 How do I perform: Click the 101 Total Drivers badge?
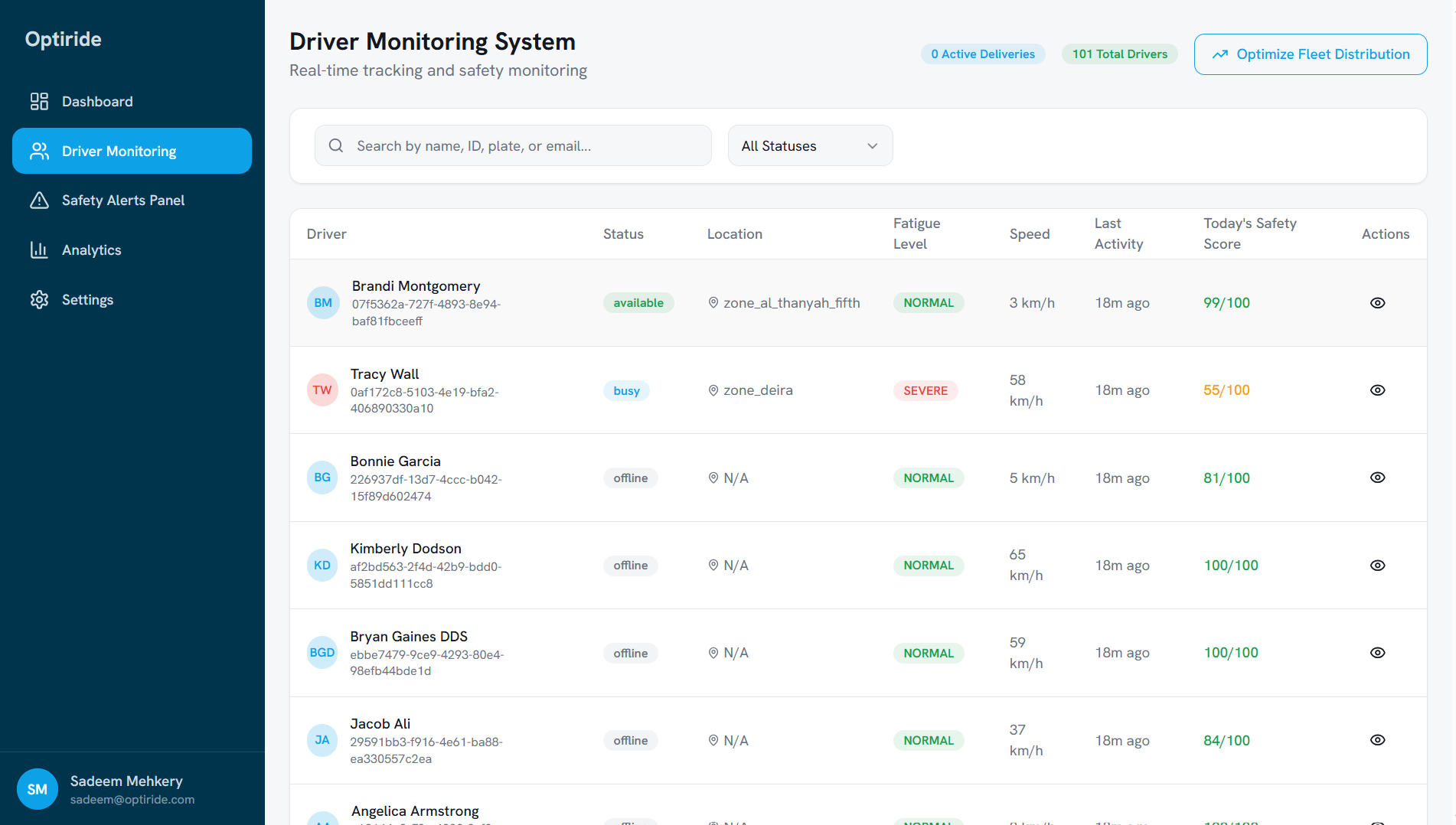click(1119, 54)
